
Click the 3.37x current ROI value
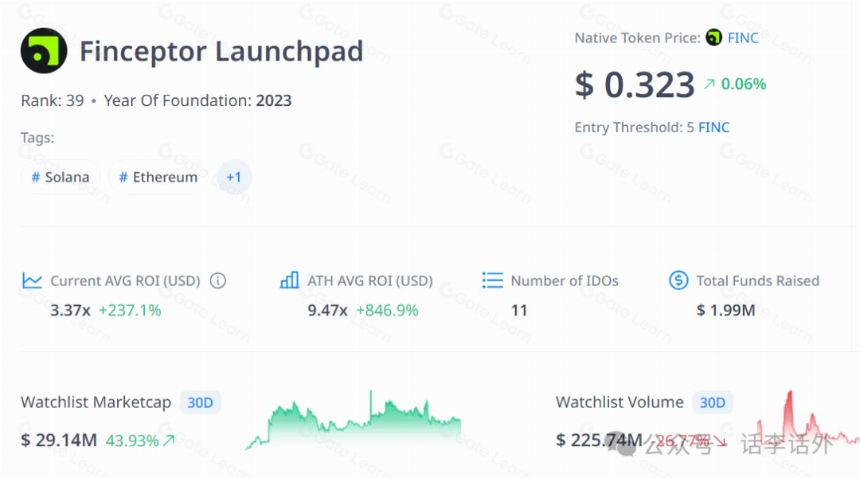[x=70, y=310]
